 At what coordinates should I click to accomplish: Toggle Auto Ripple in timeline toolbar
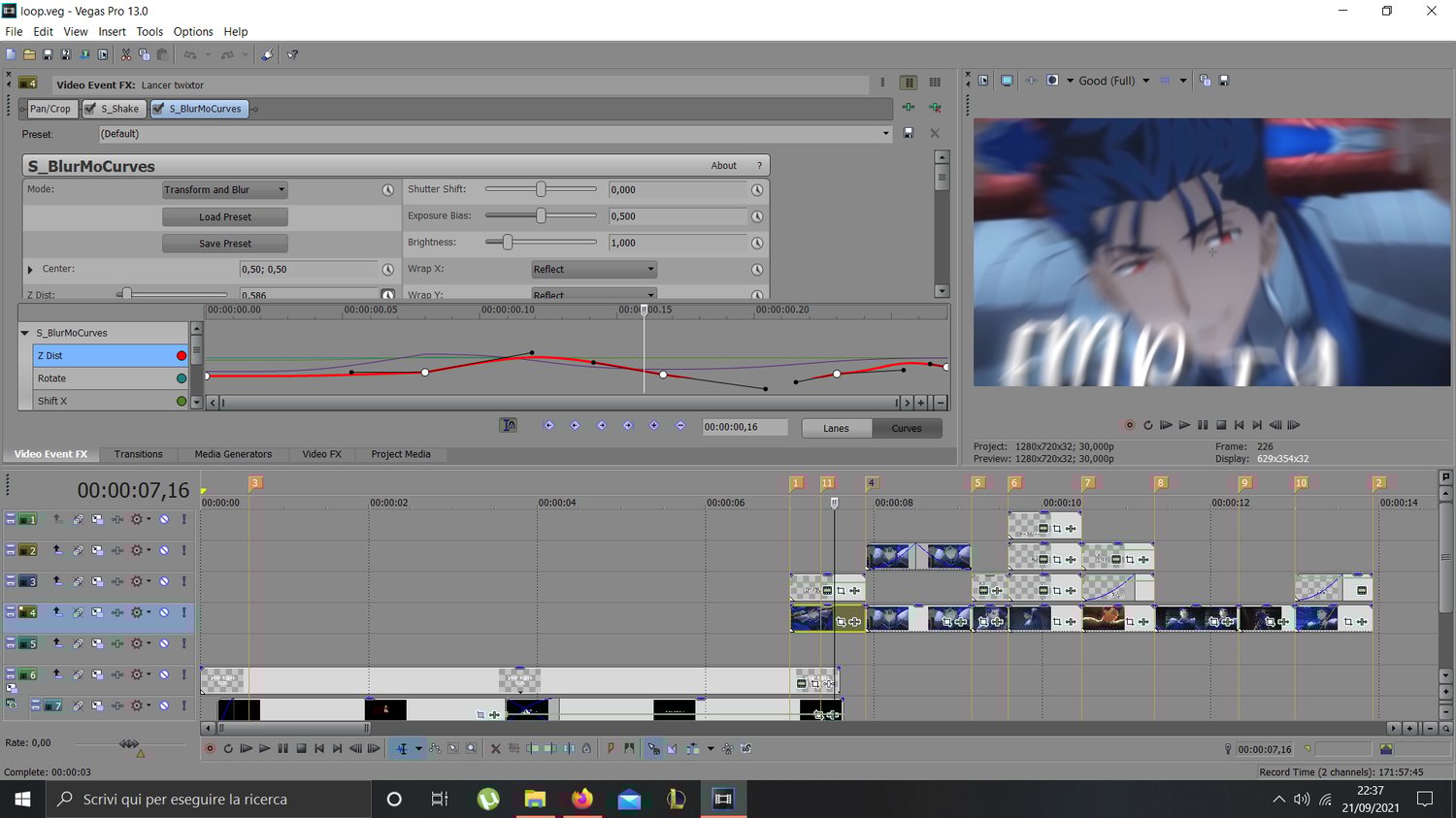[692, 748]
